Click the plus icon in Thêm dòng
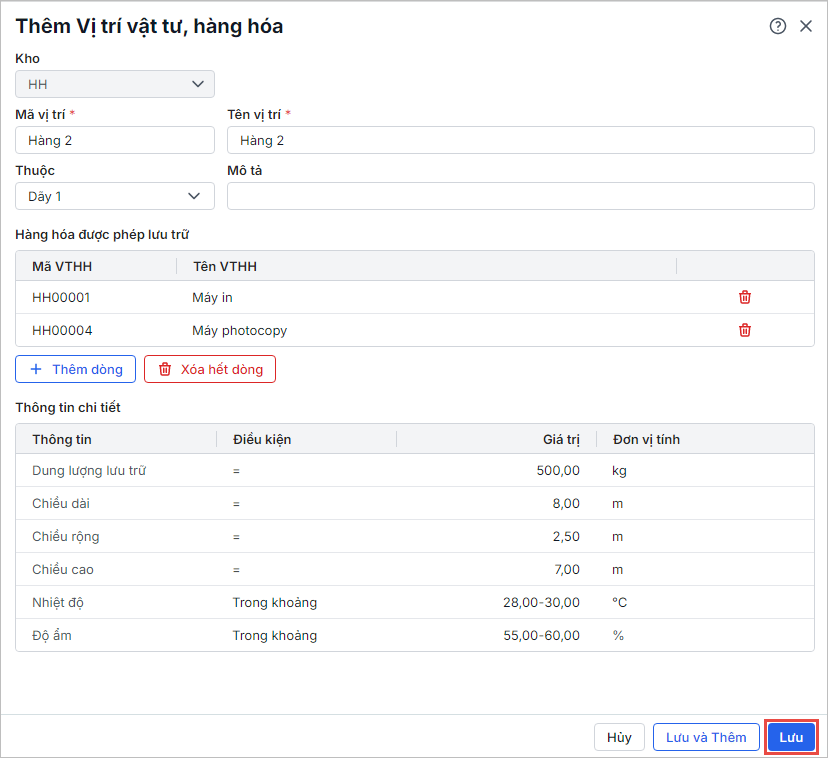Screen dimensions: 828x758 pos(37,369)
